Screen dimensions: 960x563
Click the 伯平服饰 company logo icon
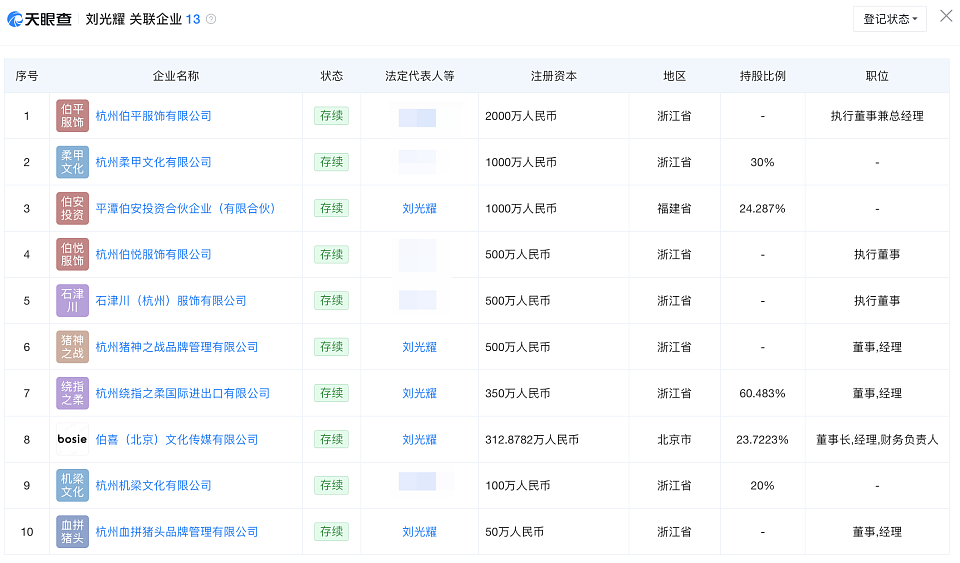(x=72, y=116)
